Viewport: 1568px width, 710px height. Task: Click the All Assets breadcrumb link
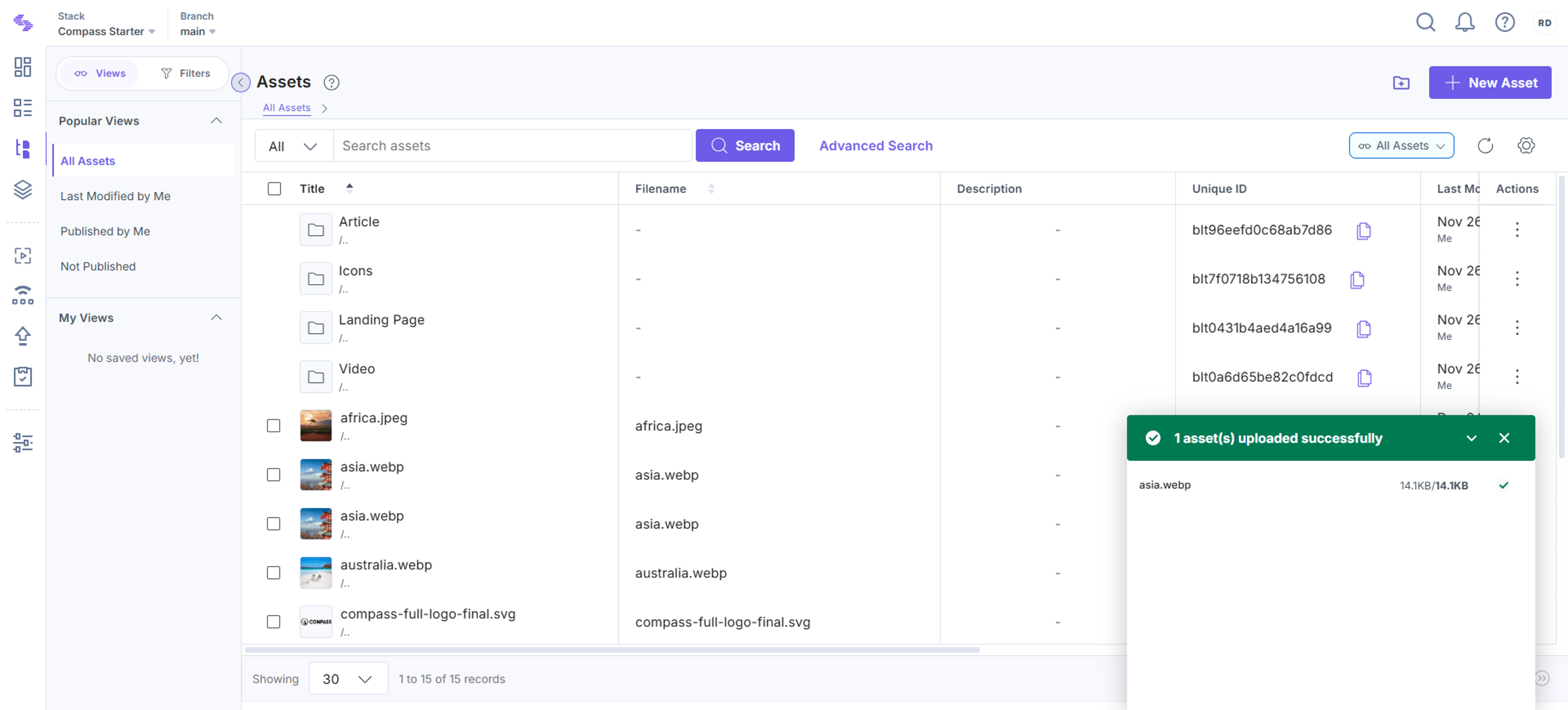point(287,108)
